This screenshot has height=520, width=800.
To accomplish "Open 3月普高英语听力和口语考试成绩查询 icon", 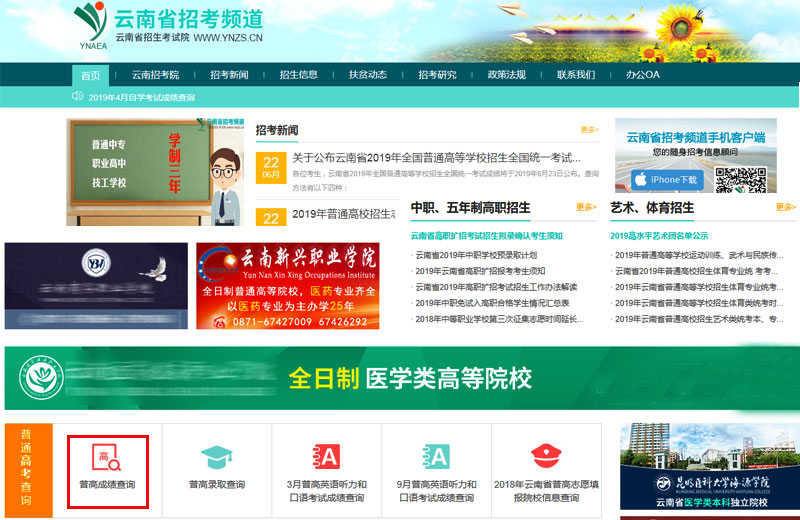I will coord(327,458).
